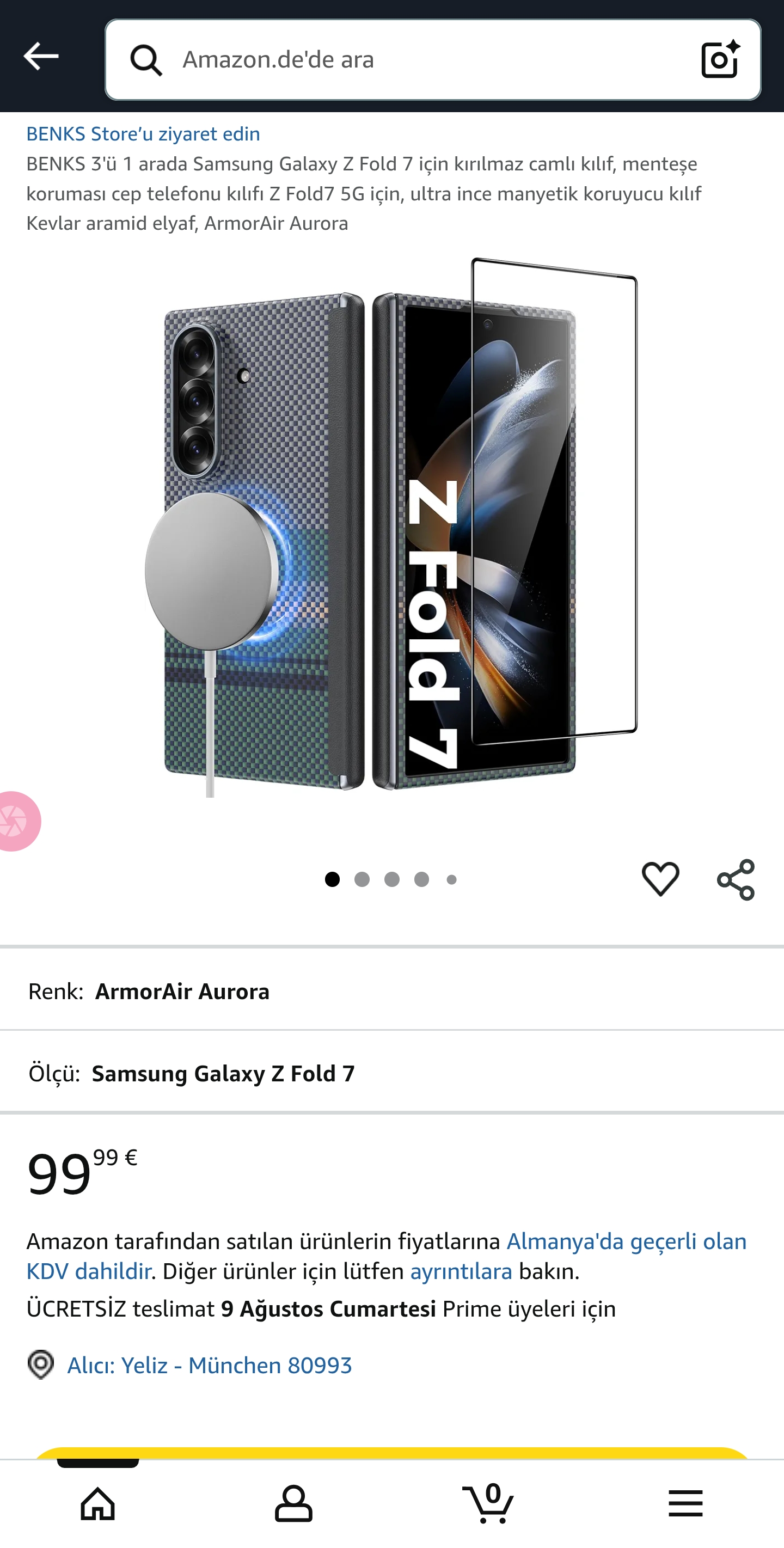Open the ayrıntılara link
This screenshot has width=784, height=1548.
point(461,1271)
